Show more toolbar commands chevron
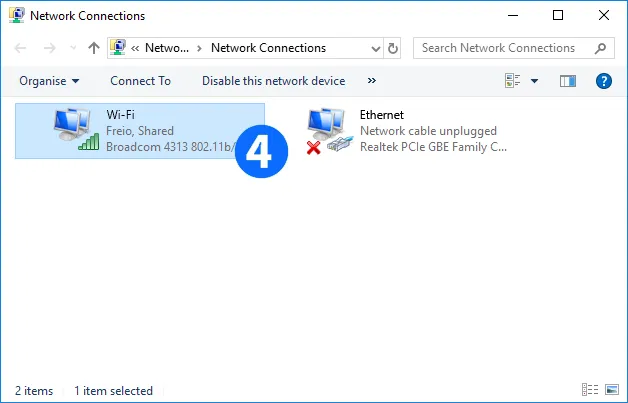The width and height of the screenshot is (628, 403). pyautogui.click(x=372, y=81)
